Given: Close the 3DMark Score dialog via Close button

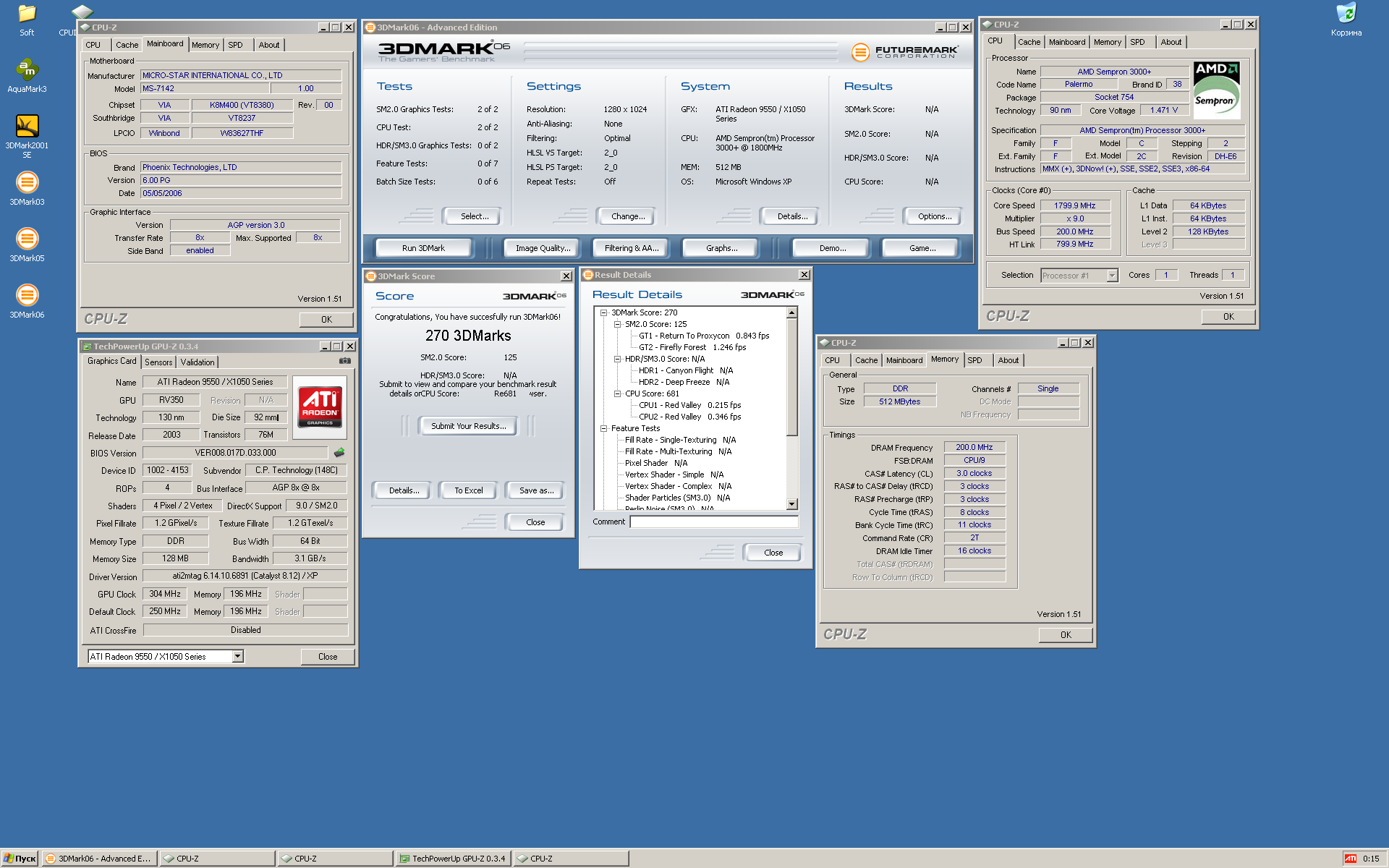Looking at the screenshot, I should coord(535,522).
